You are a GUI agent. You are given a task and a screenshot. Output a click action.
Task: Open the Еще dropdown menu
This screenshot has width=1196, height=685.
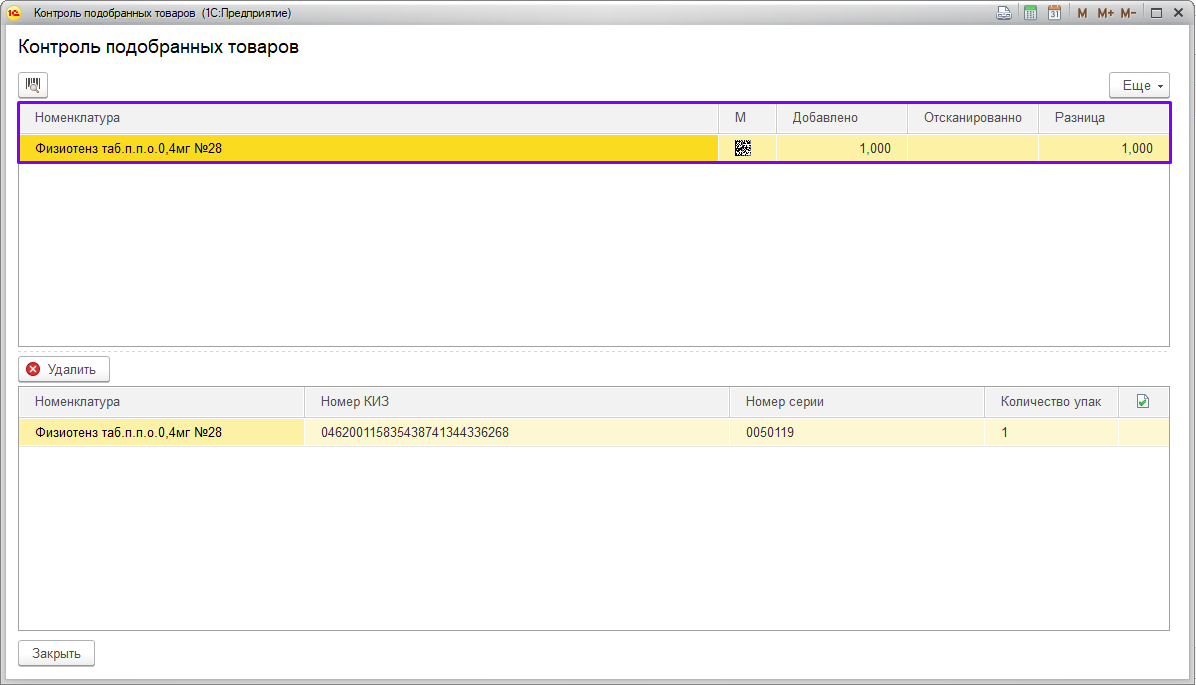1139,85
